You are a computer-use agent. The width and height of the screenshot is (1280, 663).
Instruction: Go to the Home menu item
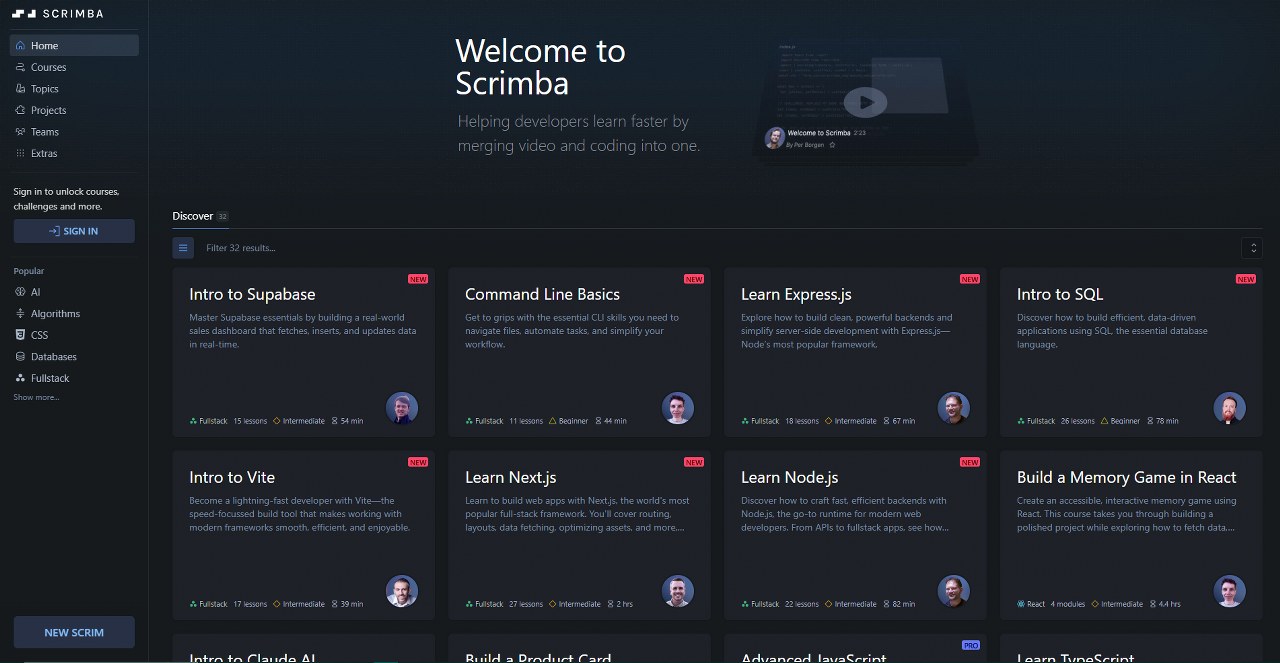[x=74, y=46]
